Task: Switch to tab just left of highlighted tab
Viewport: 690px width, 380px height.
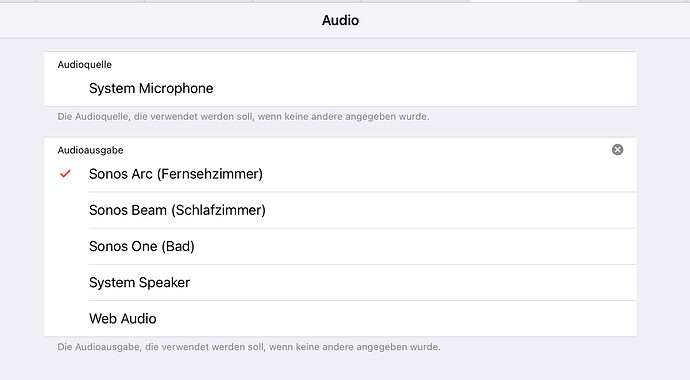Action: click(415, 1)
